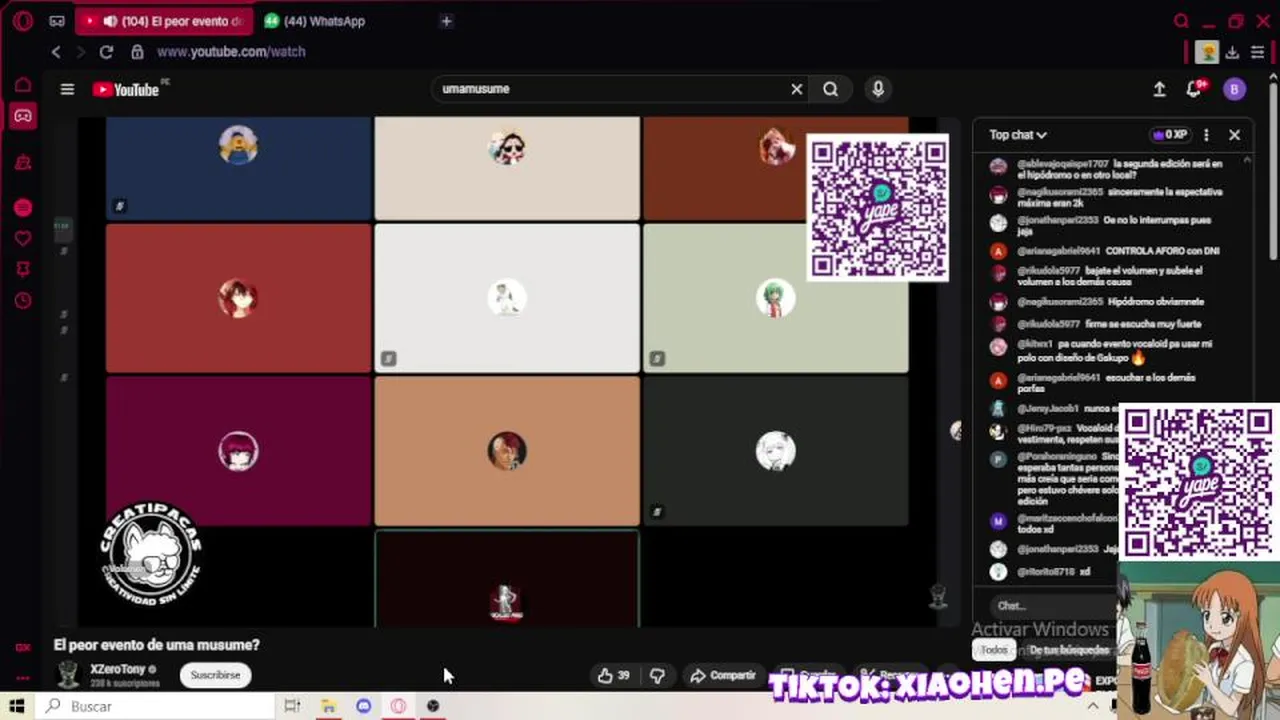Switch to the YouTube video tab
Image resolution: width=1280 pixels, height=720 pixels.
point(166,21)
